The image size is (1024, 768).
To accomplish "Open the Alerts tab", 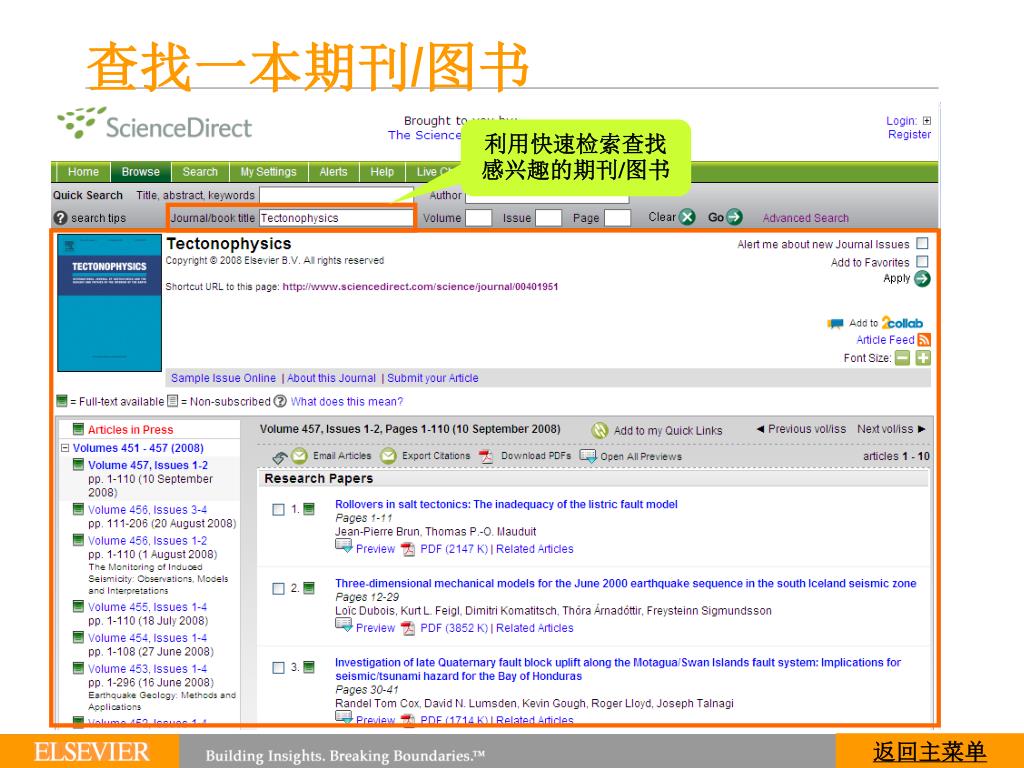I will (333, 172).
